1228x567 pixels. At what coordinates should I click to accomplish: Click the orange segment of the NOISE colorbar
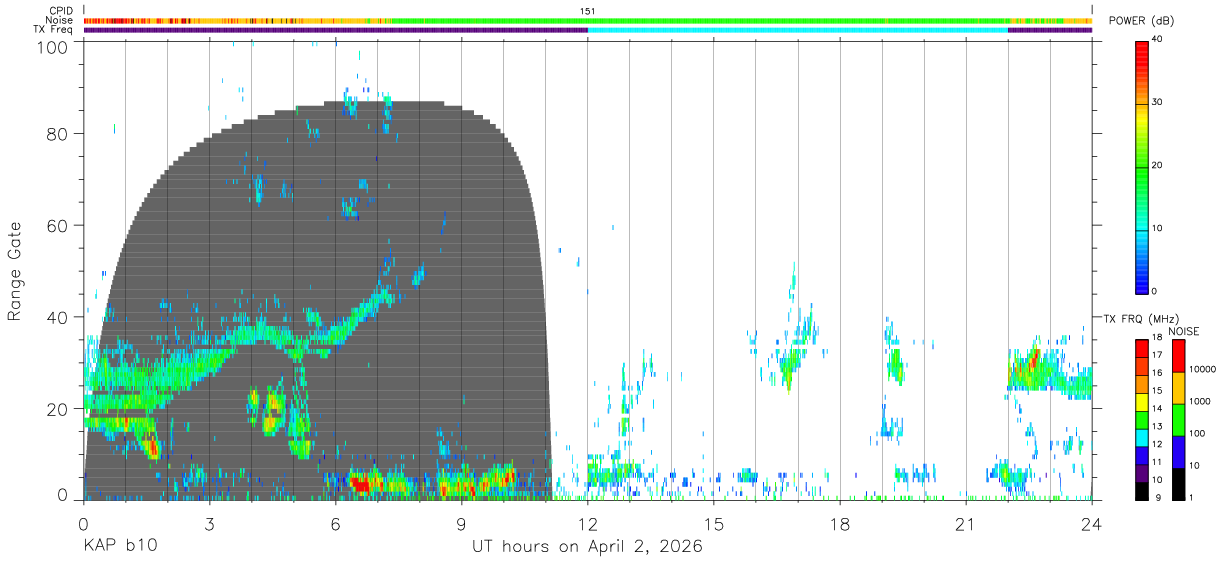(x=1179, y=387)
